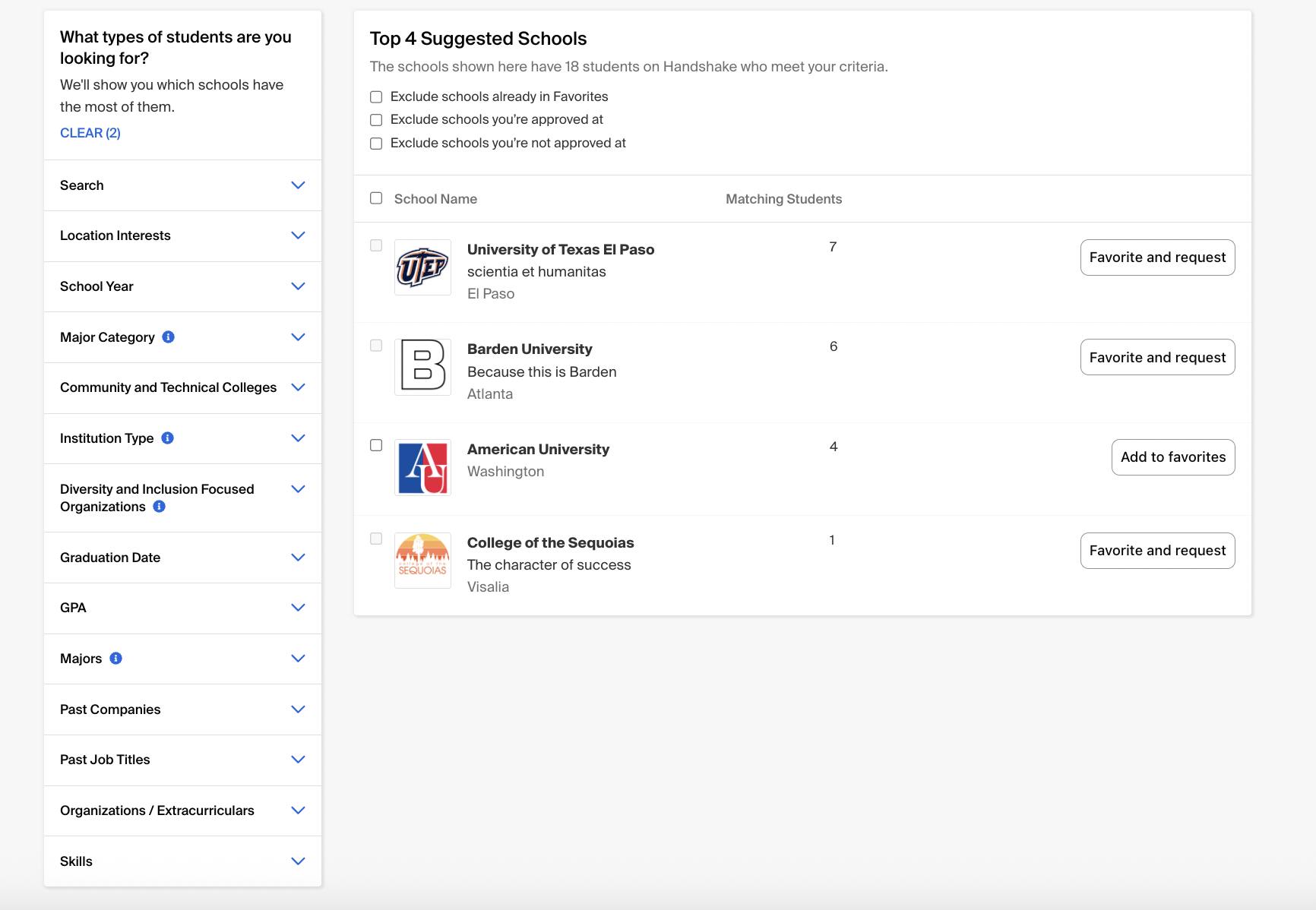Select the University of Texas El Paso checkbox
This screenshot has height=910, width=1316.
tap(376, 245)
